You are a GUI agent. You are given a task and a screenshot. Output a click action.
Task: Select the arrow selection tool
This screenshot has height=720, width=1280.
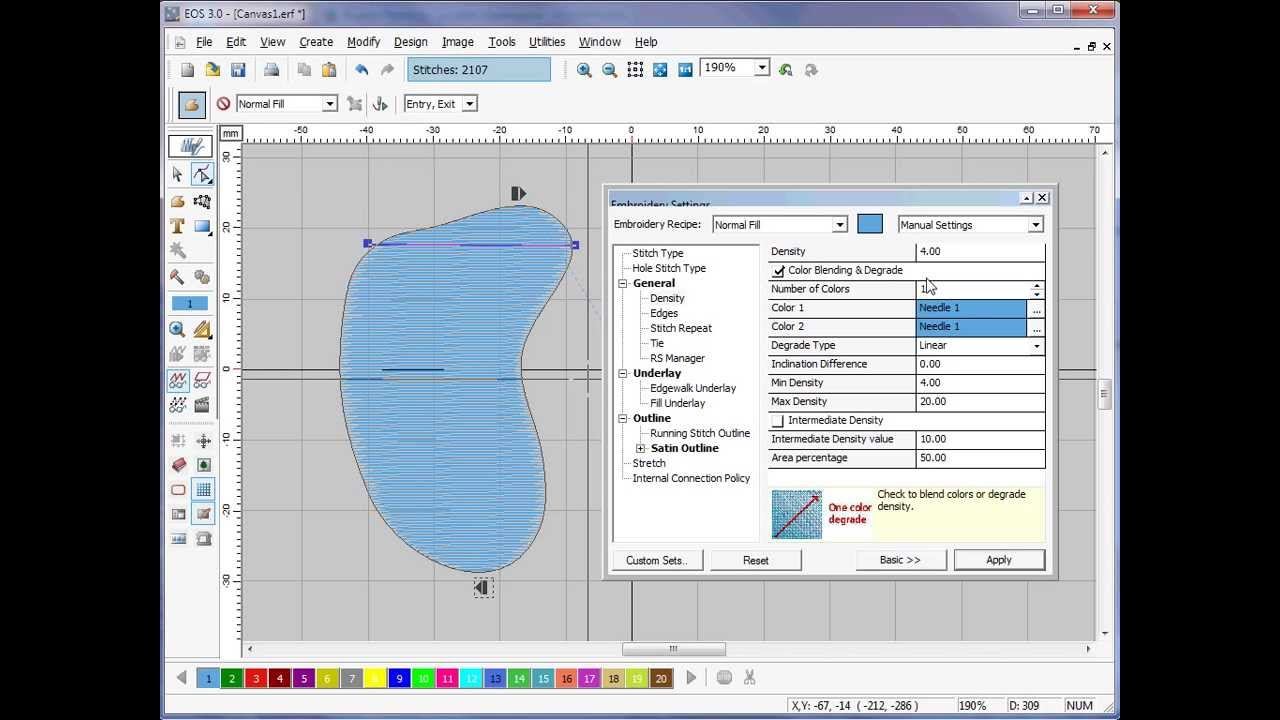click(x=177, y=175)
